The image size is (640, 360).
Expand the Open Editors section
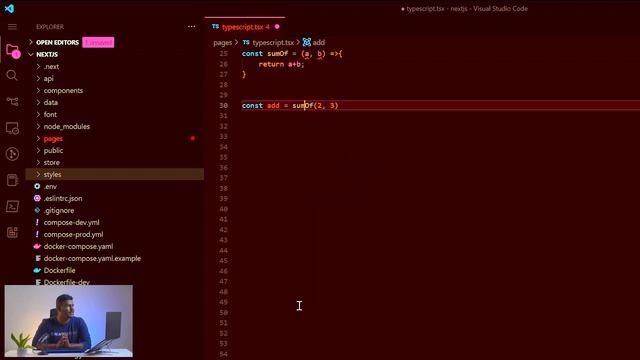pyautogui.click(x=31, y=42)
